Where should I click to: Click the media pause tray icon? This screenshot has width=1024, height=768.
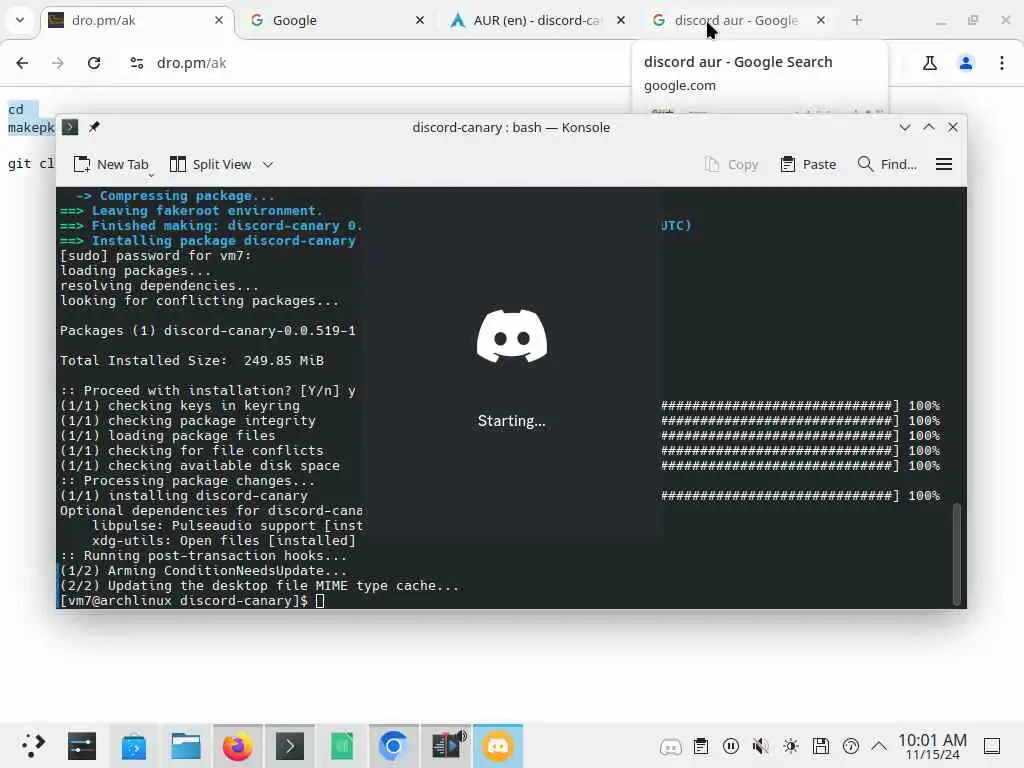tap(731, 746)
